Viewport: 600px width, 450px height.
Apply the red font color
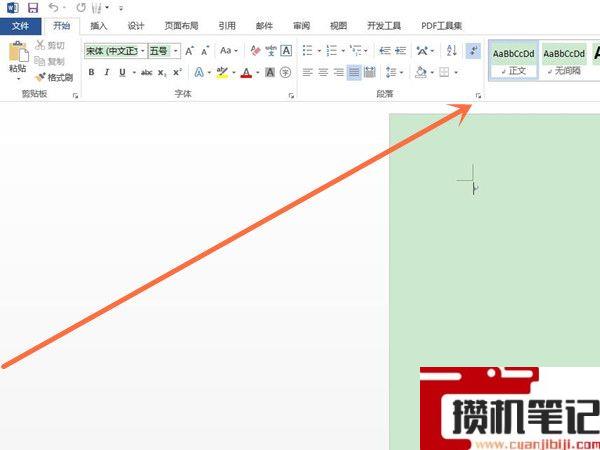[x=246, y=72]
